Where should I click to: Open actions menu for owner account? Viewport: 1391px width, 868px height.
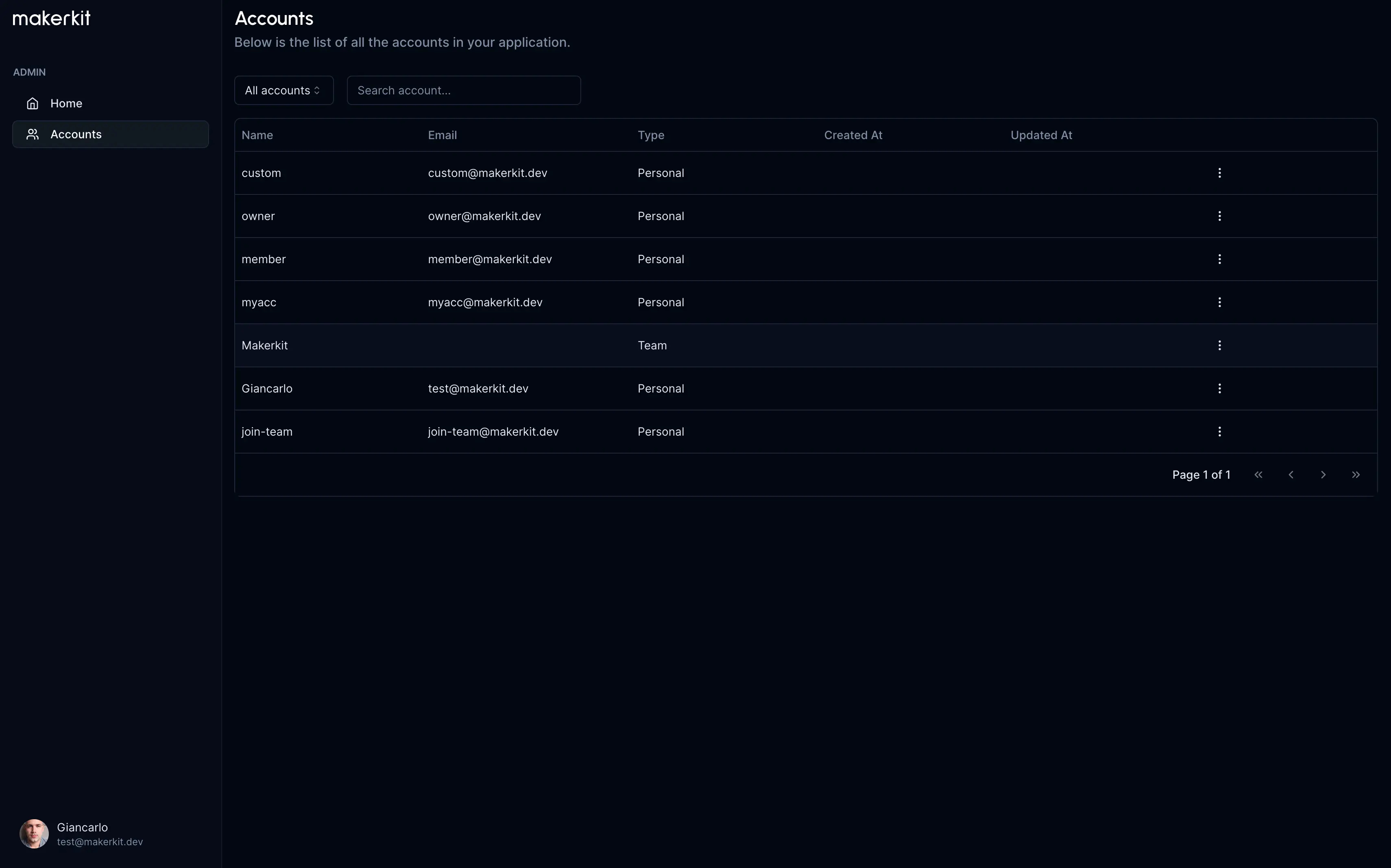(1219, 216)
